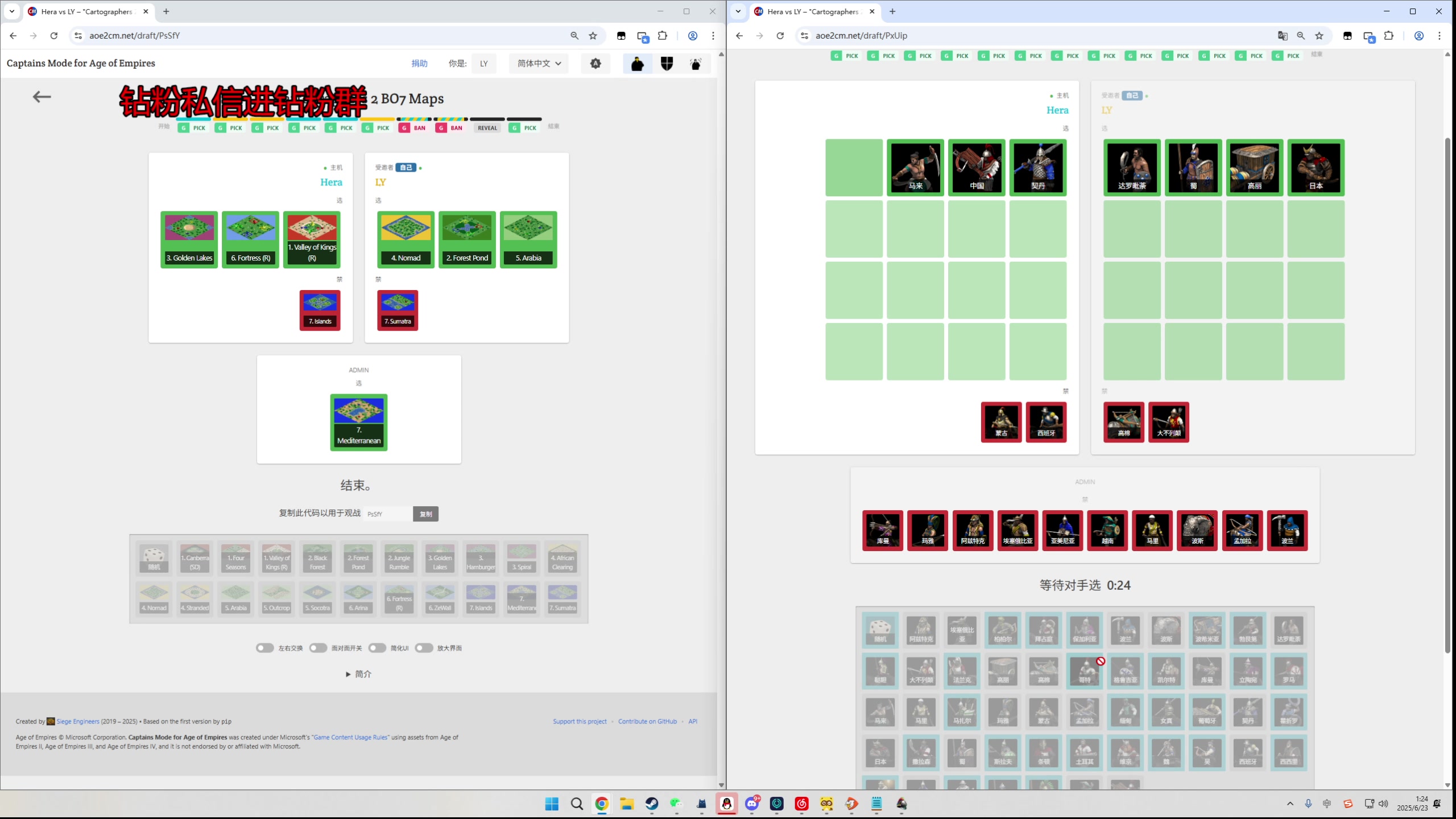The height and width of the screenshot is (819, 1456).
Task: Click 达罗毗荼 civilization pick under LY
Action: coord(1132,167)
